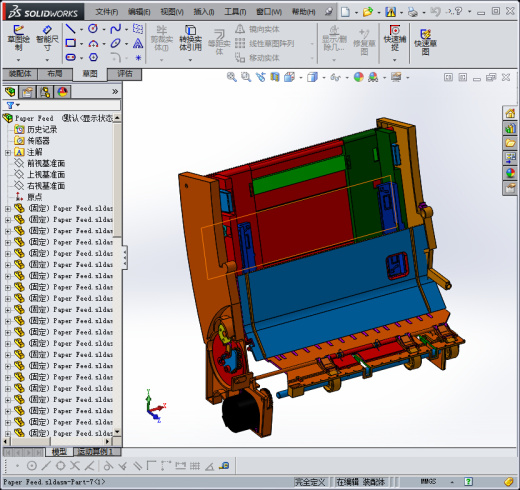Screen dimensions: 520x490
Task: Choose the Corner Rectangle tool
Action: coord(70,43)
